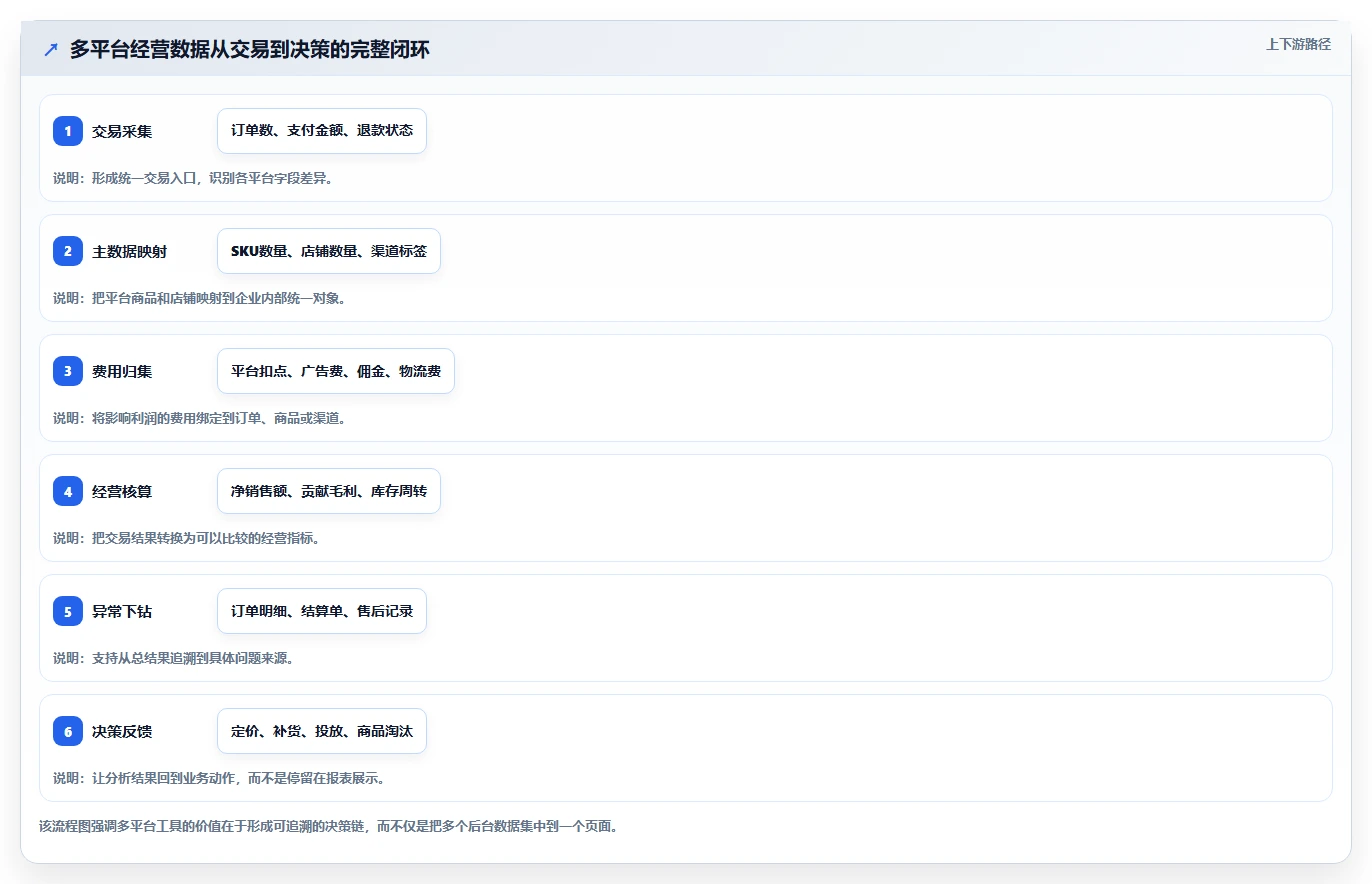Click the step 4 number badge
This screenshot has width=1372, height=884.
(68, 491)
